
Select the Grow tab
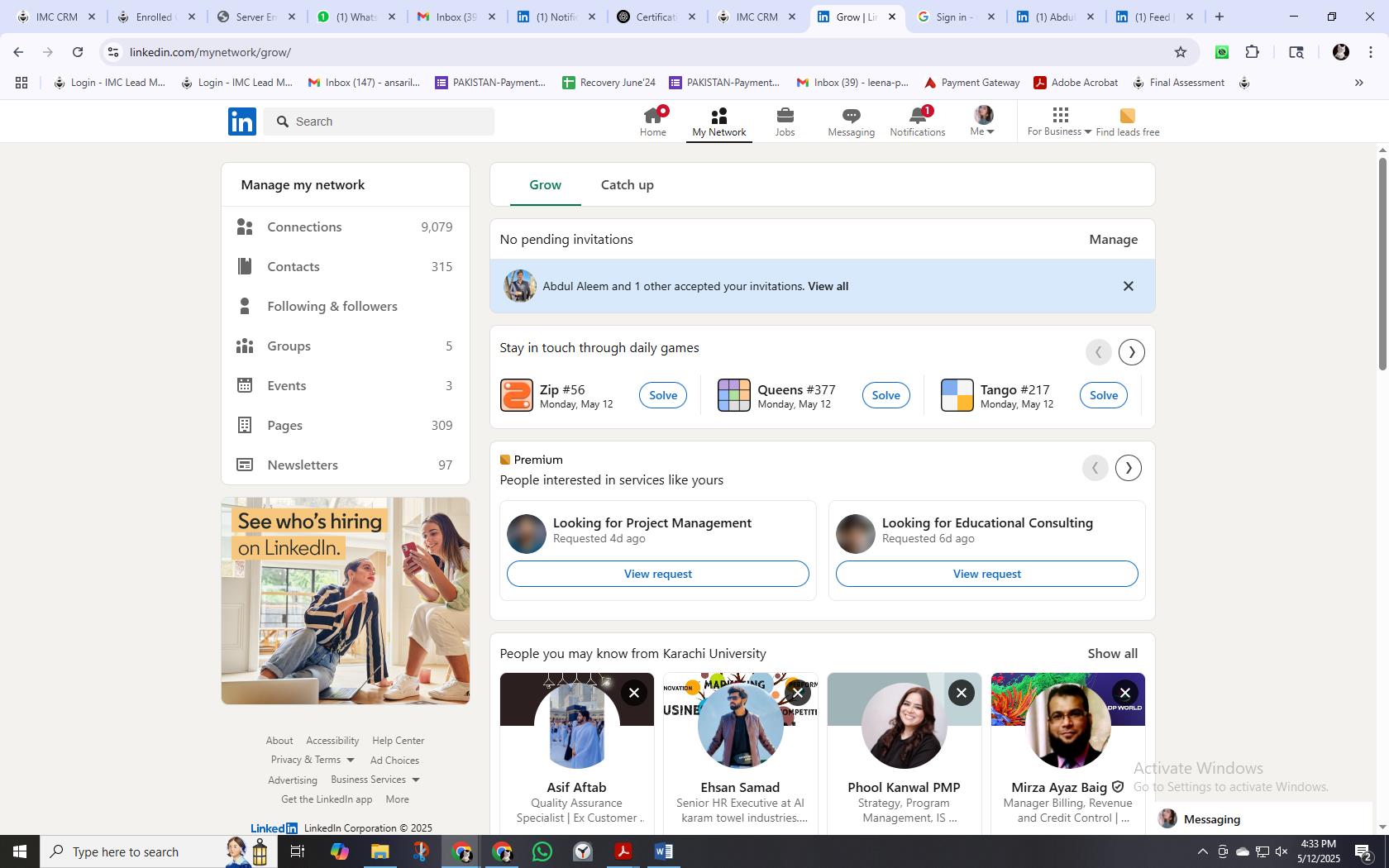click(x=546, y=185)
